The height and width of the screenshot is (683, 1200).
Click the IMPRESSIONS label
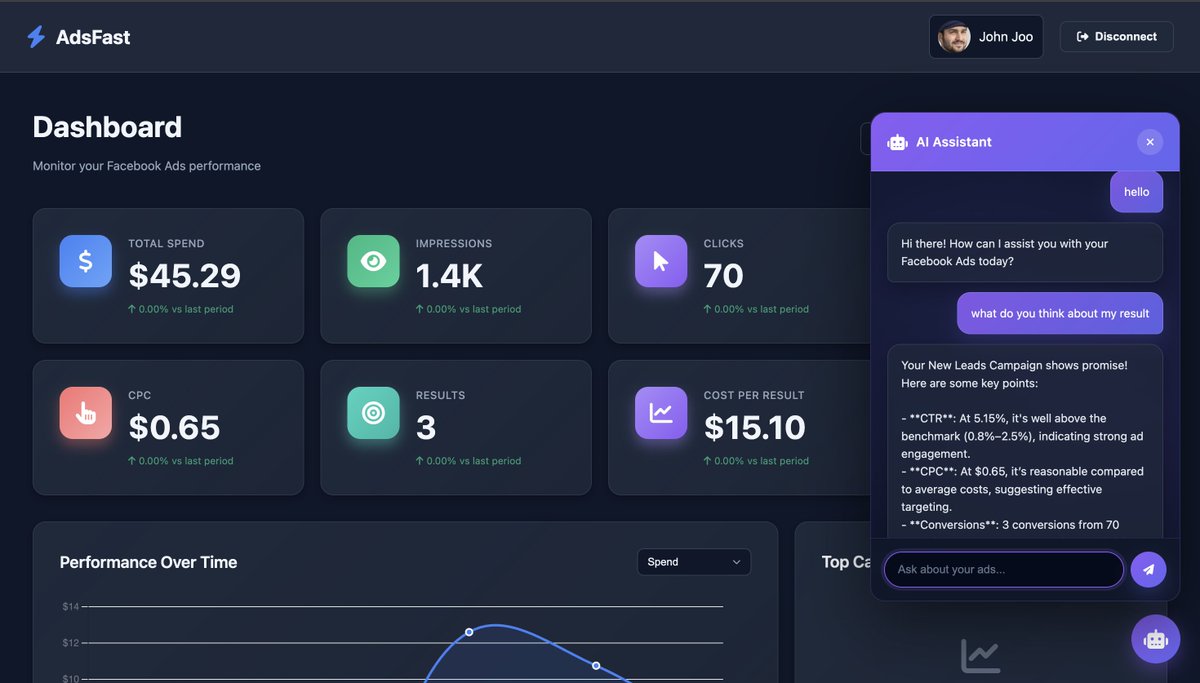[x=454, y=243]
